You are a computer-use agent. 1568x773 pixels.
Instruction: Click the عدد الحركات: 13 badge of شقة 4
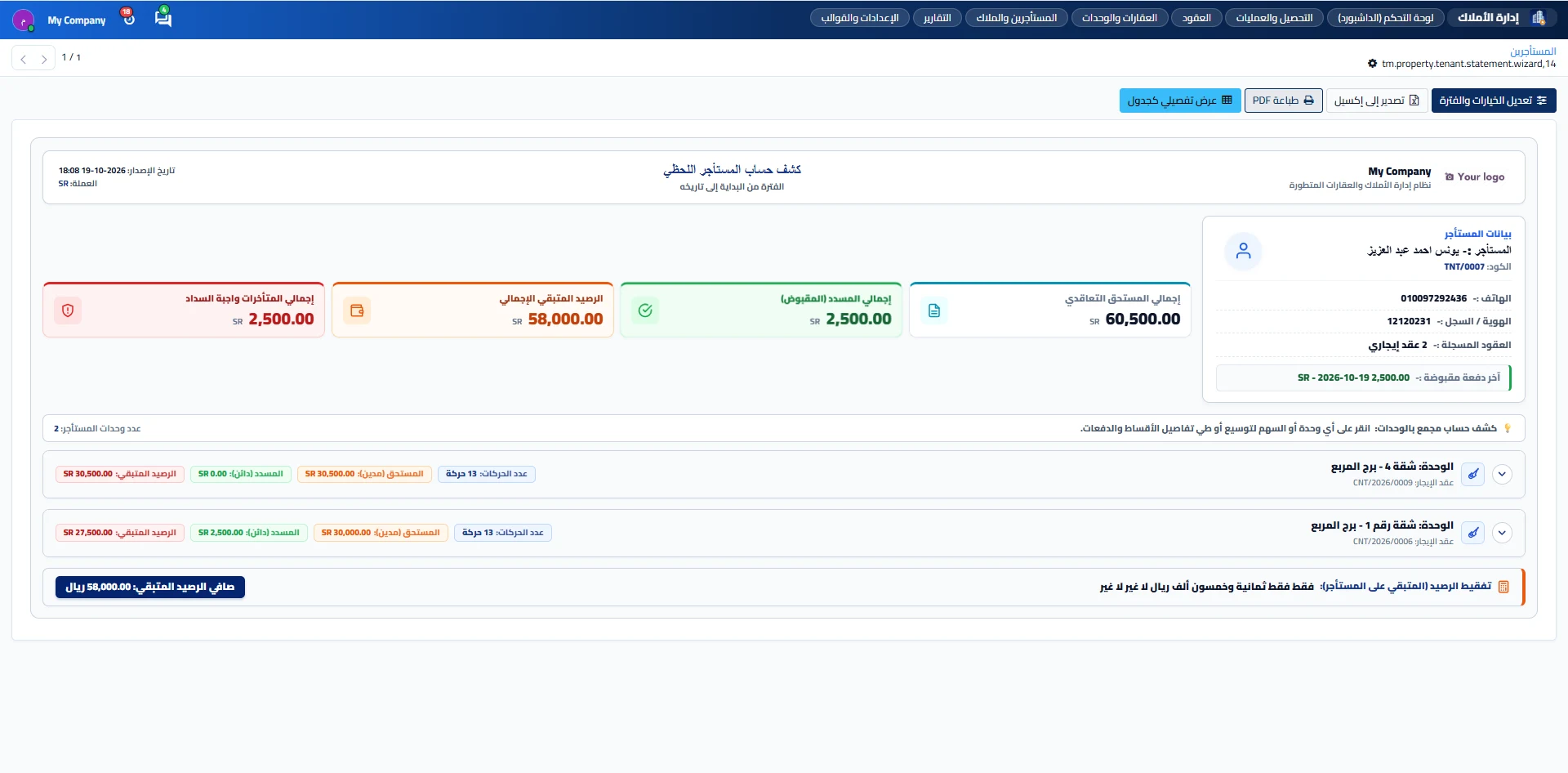pyautogui.click(x=487, y=474)
